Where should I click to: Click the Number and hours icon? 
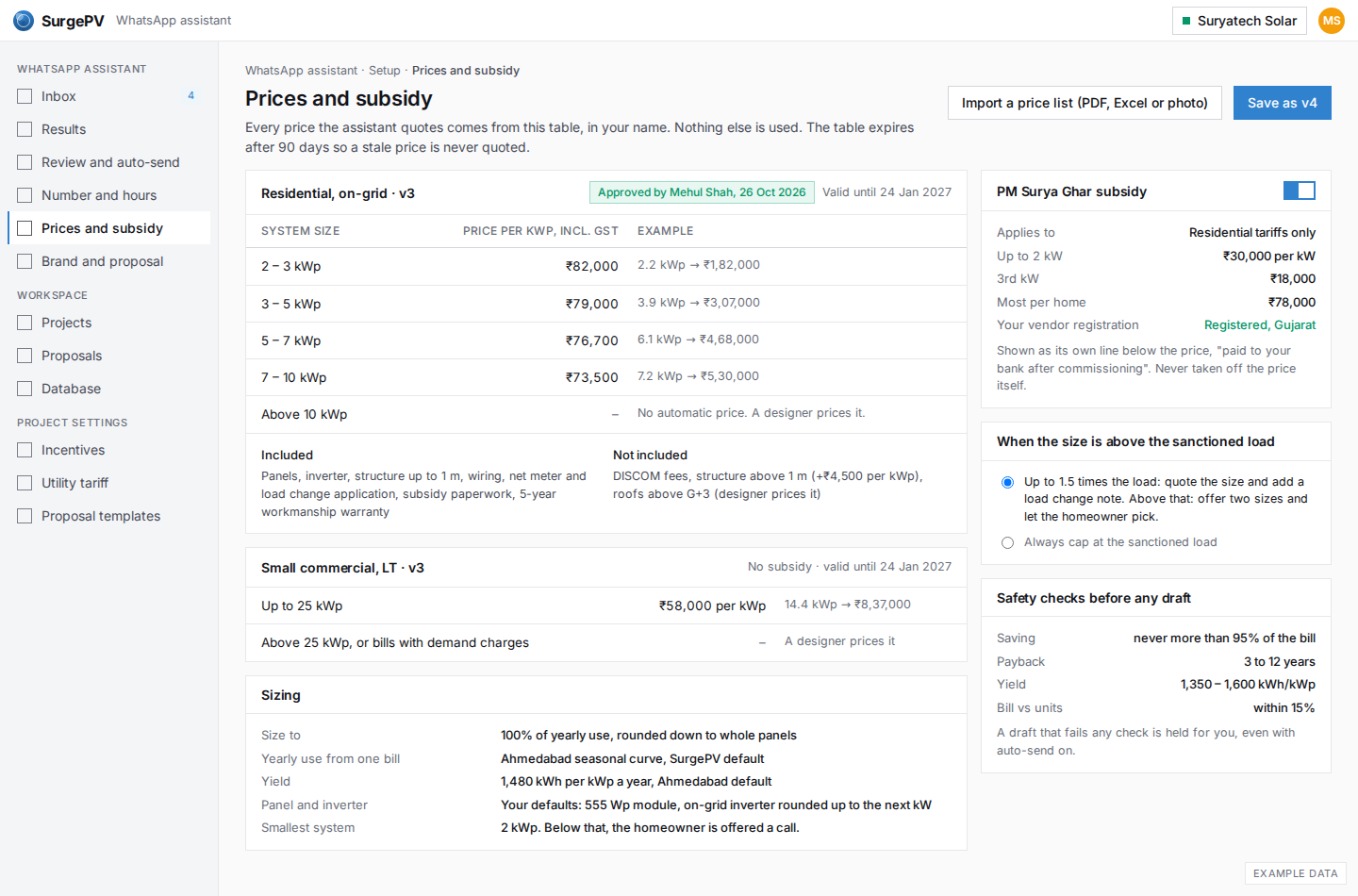point(25,195)
